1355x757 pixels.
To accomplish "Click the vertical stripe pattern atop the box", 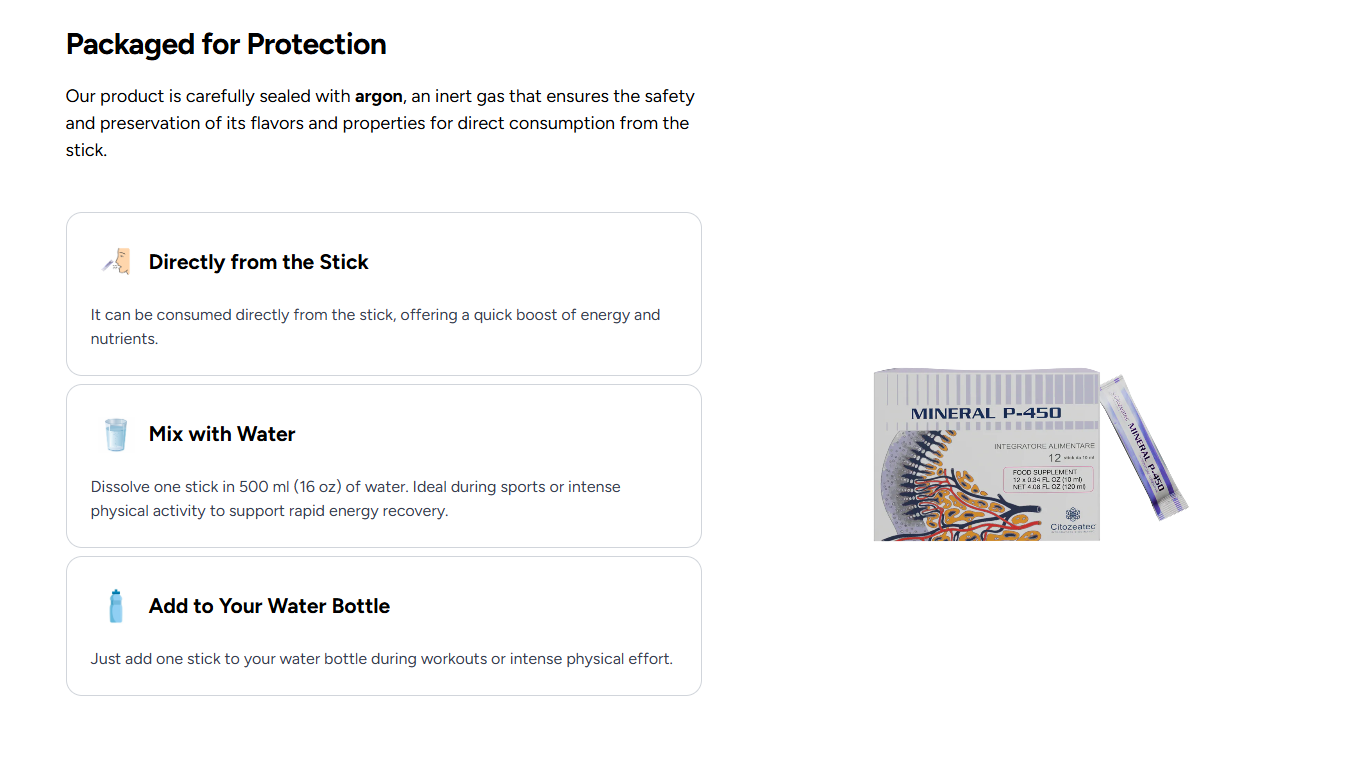I will (985, 388).
